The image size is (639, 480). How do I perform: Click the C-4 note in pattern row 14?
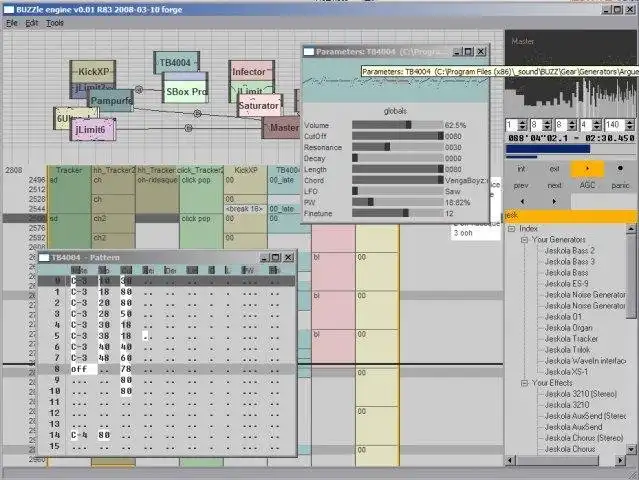click(x=79, y=435)
